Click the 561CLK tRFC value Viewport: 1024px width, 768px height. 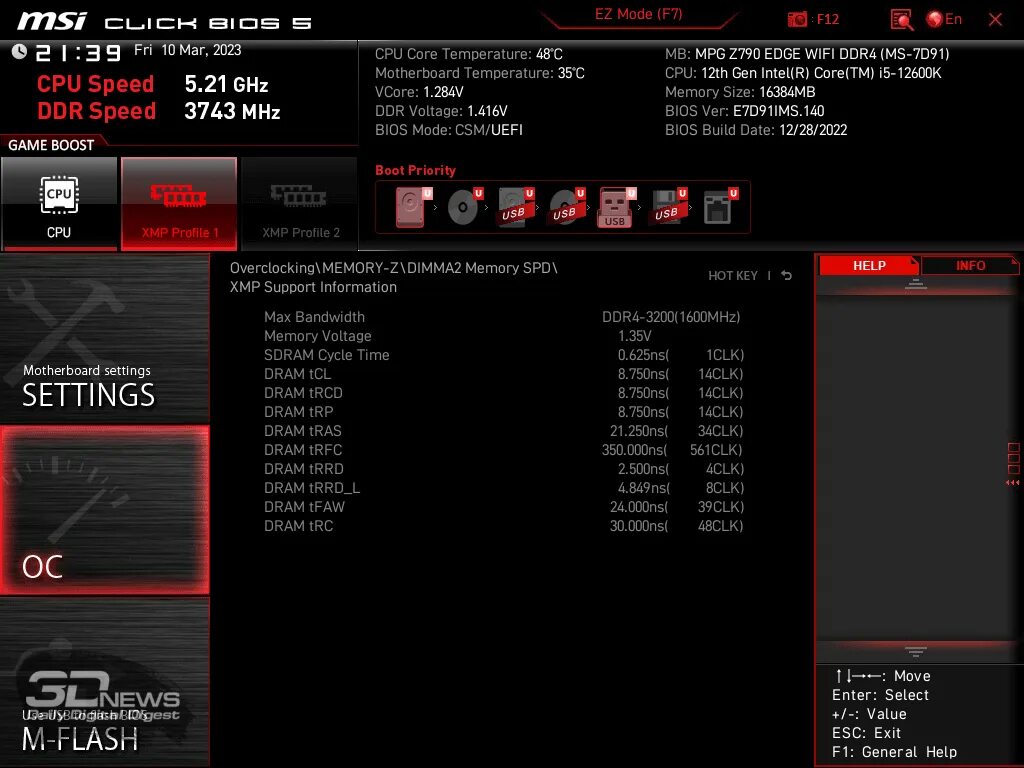(x=716, y=450)
